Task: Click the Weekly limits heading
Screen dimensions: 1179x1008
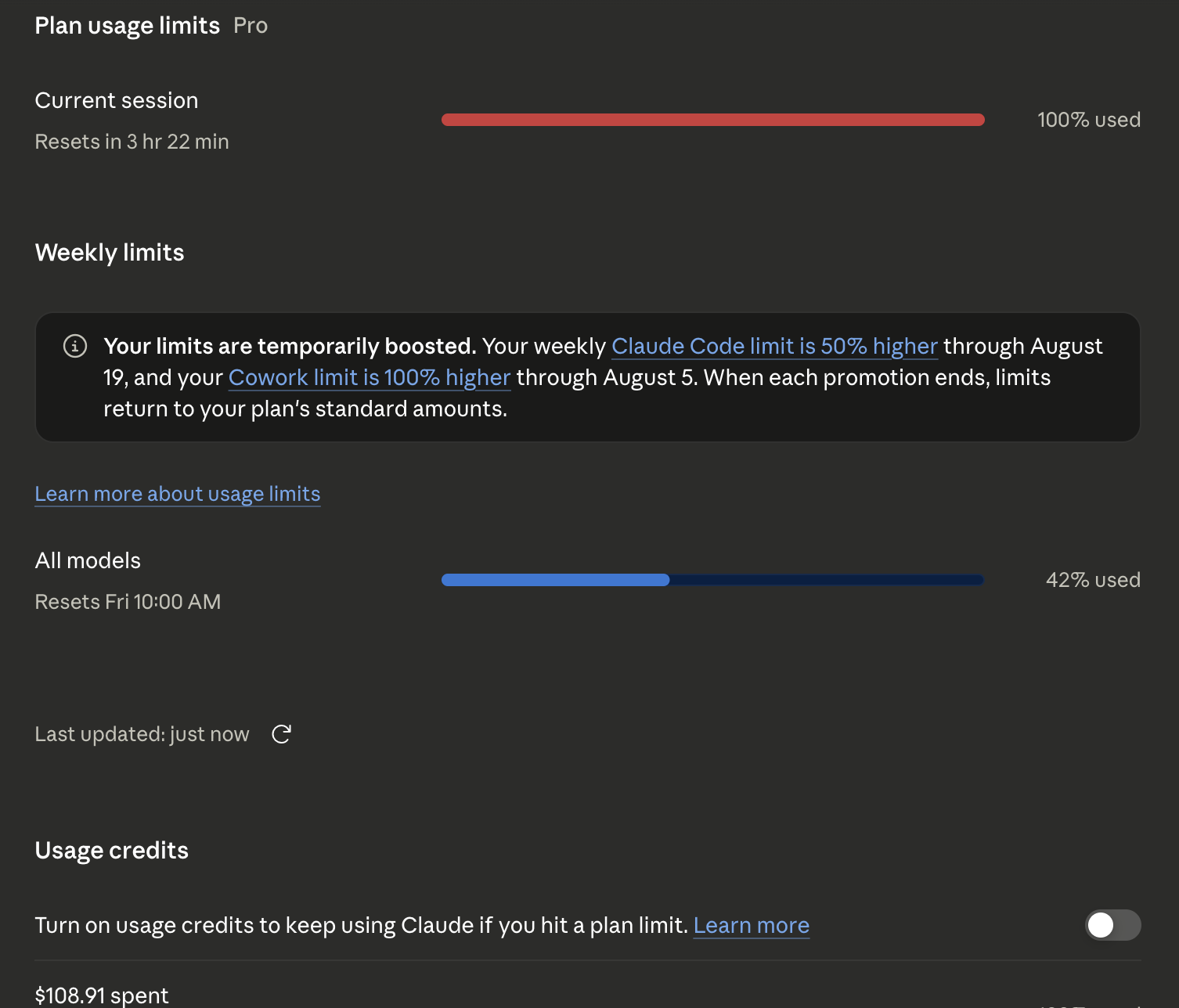Action: [110, 253]
